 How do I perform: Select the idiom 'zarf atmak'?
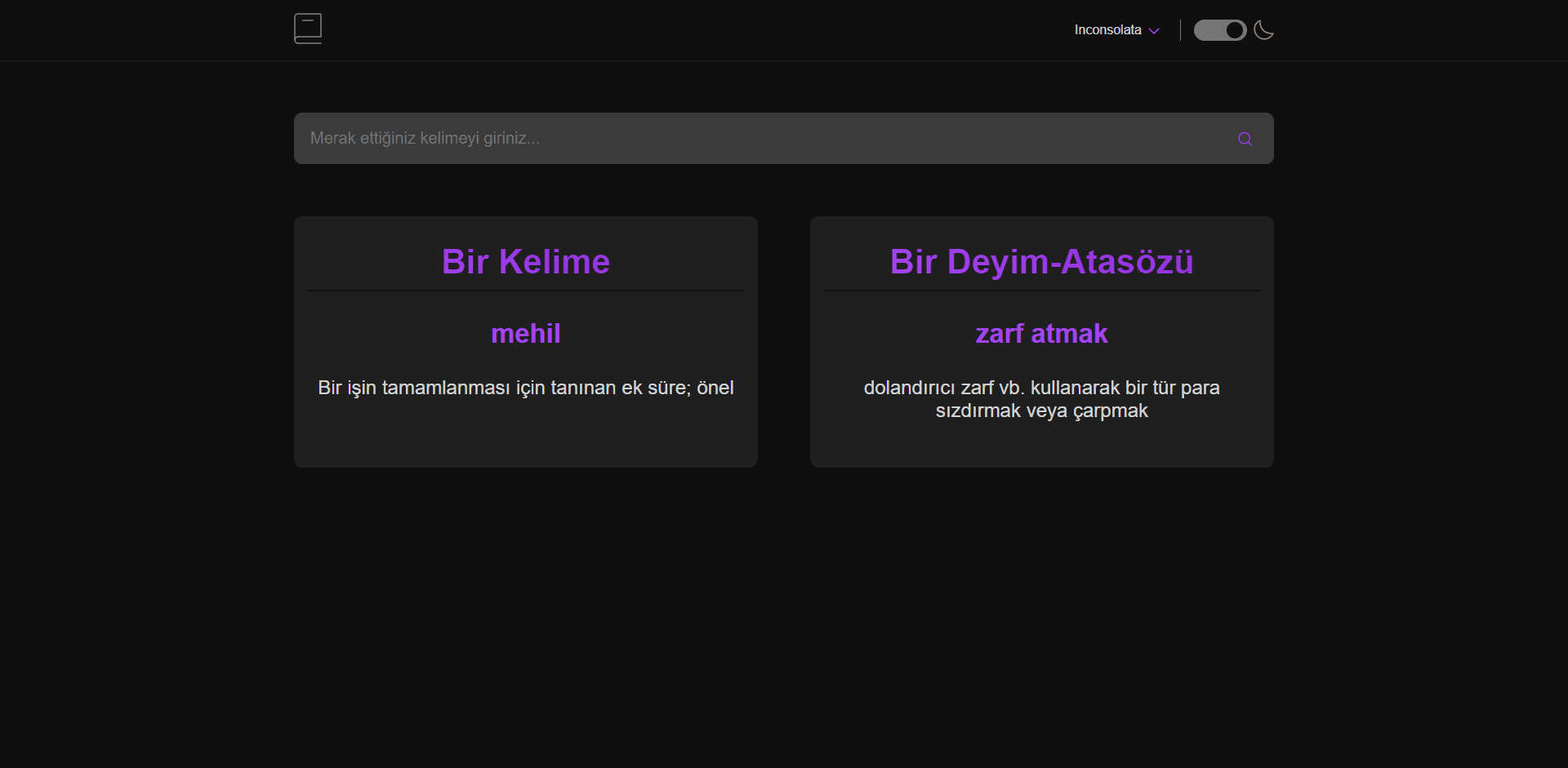tap(1042, 333)
